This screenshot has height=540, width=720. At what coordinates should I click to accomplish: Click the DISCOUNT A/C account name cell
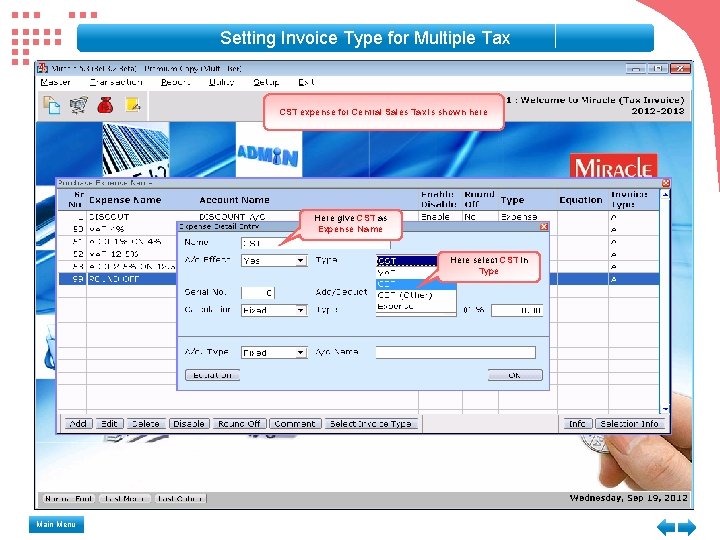coord(232,216)
